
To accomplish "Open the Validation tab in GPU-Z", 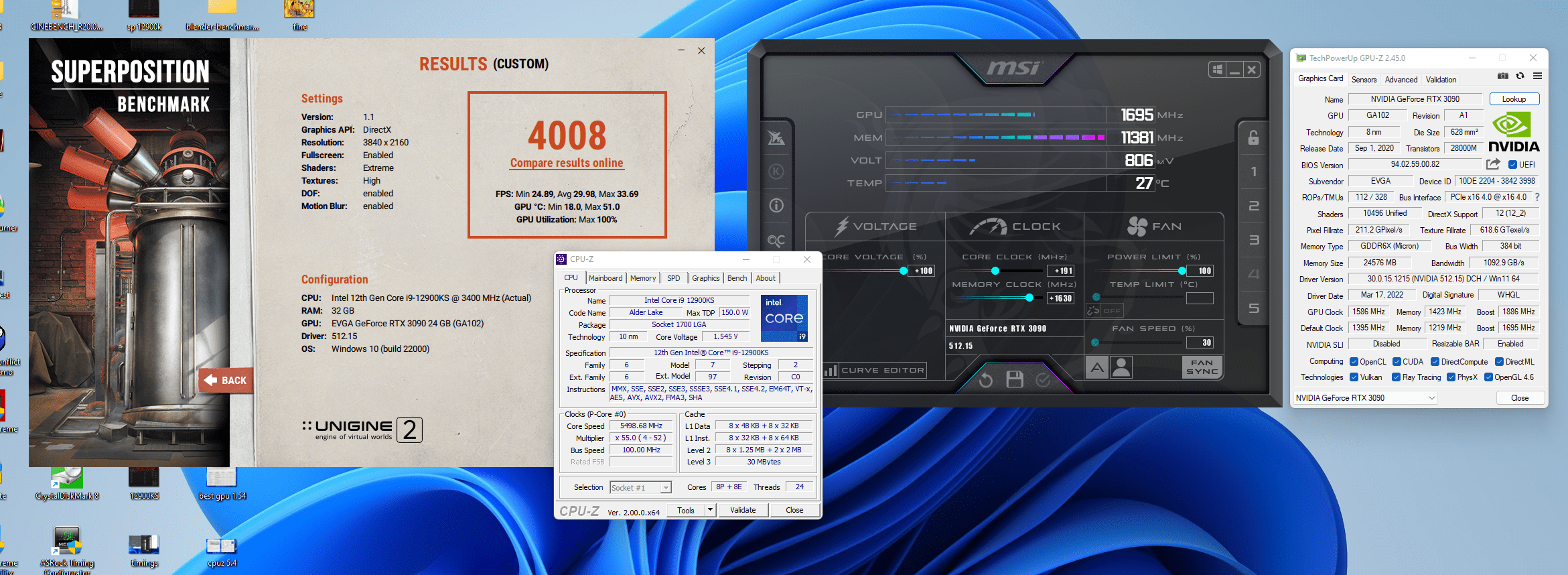I will tap(1441, 80).
